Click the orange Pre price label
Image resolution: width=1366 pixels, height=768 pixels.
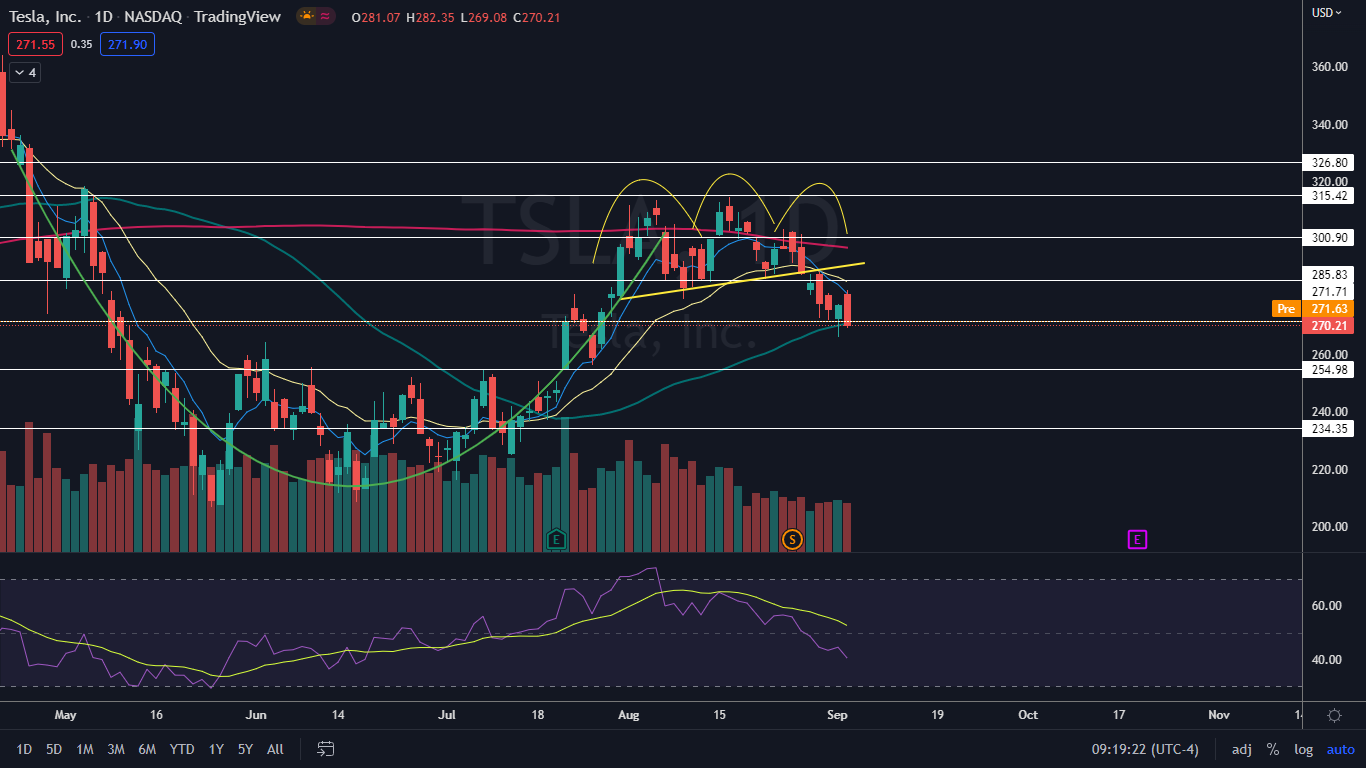(1285, 309)
